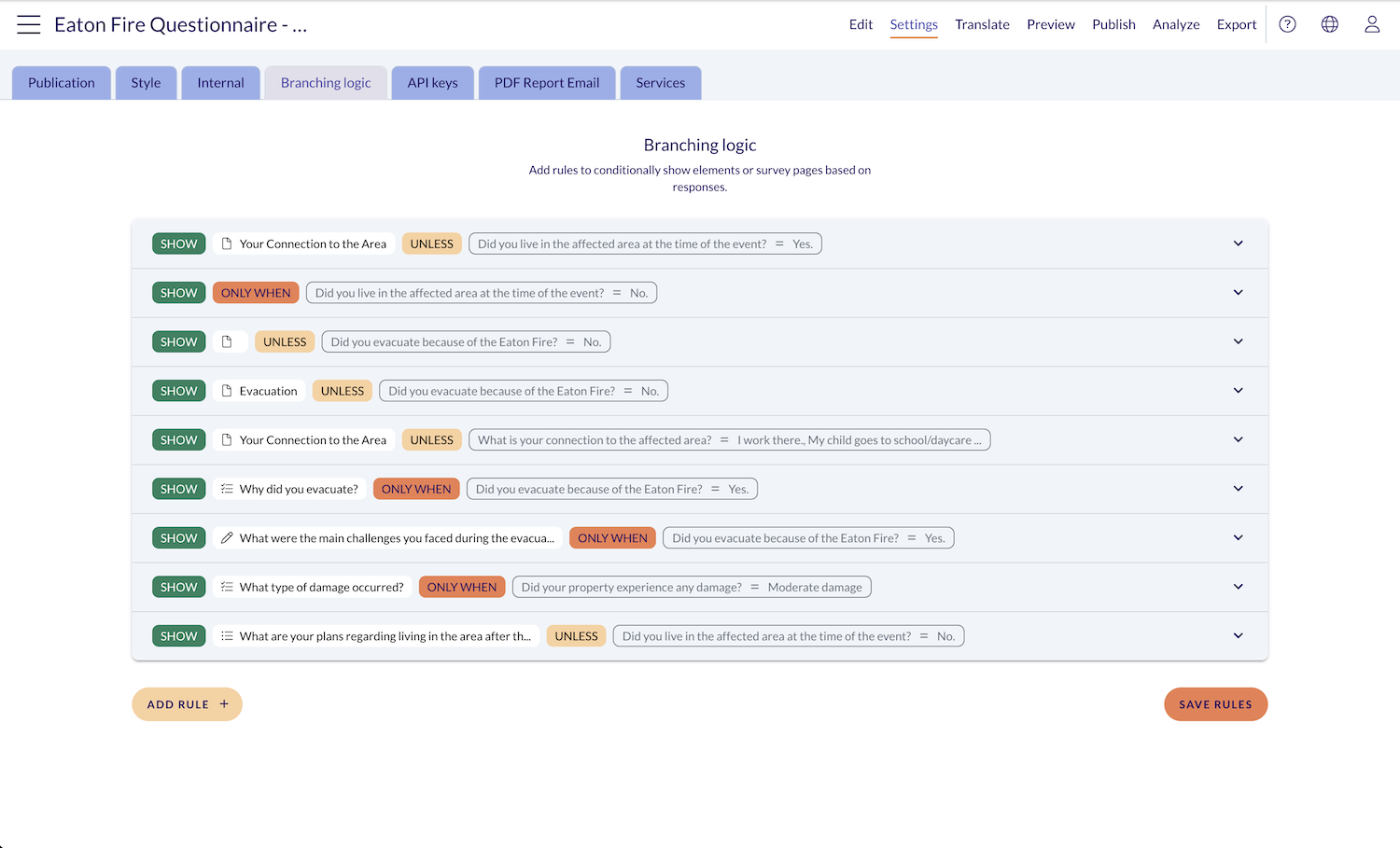Click list icon beside What type of damage occurred

tap(227, 587)
